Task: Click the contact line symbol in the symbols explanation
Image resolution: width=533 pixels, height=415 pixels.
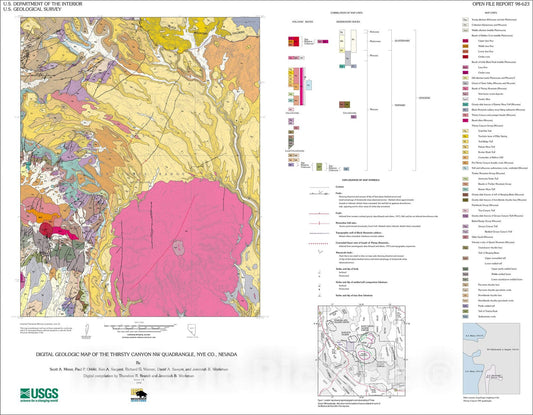Action: (319, 187)
